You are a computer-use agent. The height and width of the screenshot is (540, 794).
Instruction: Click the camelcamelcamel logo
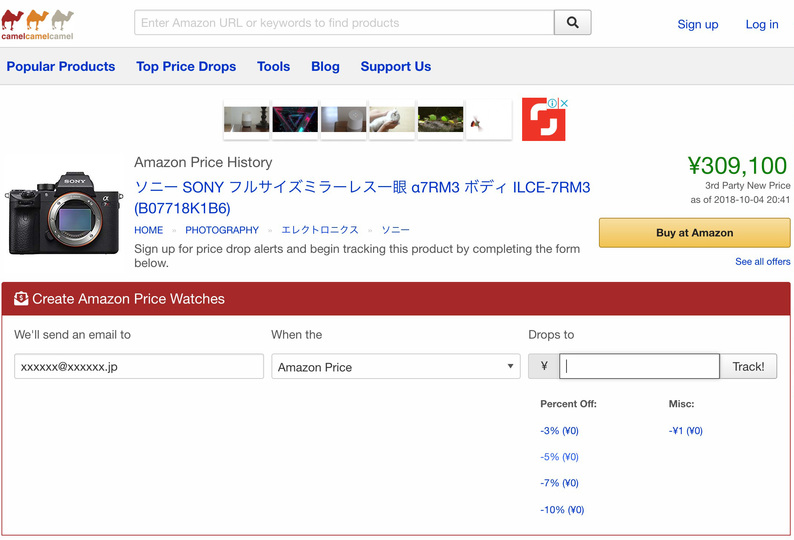(x=37, y=25)
